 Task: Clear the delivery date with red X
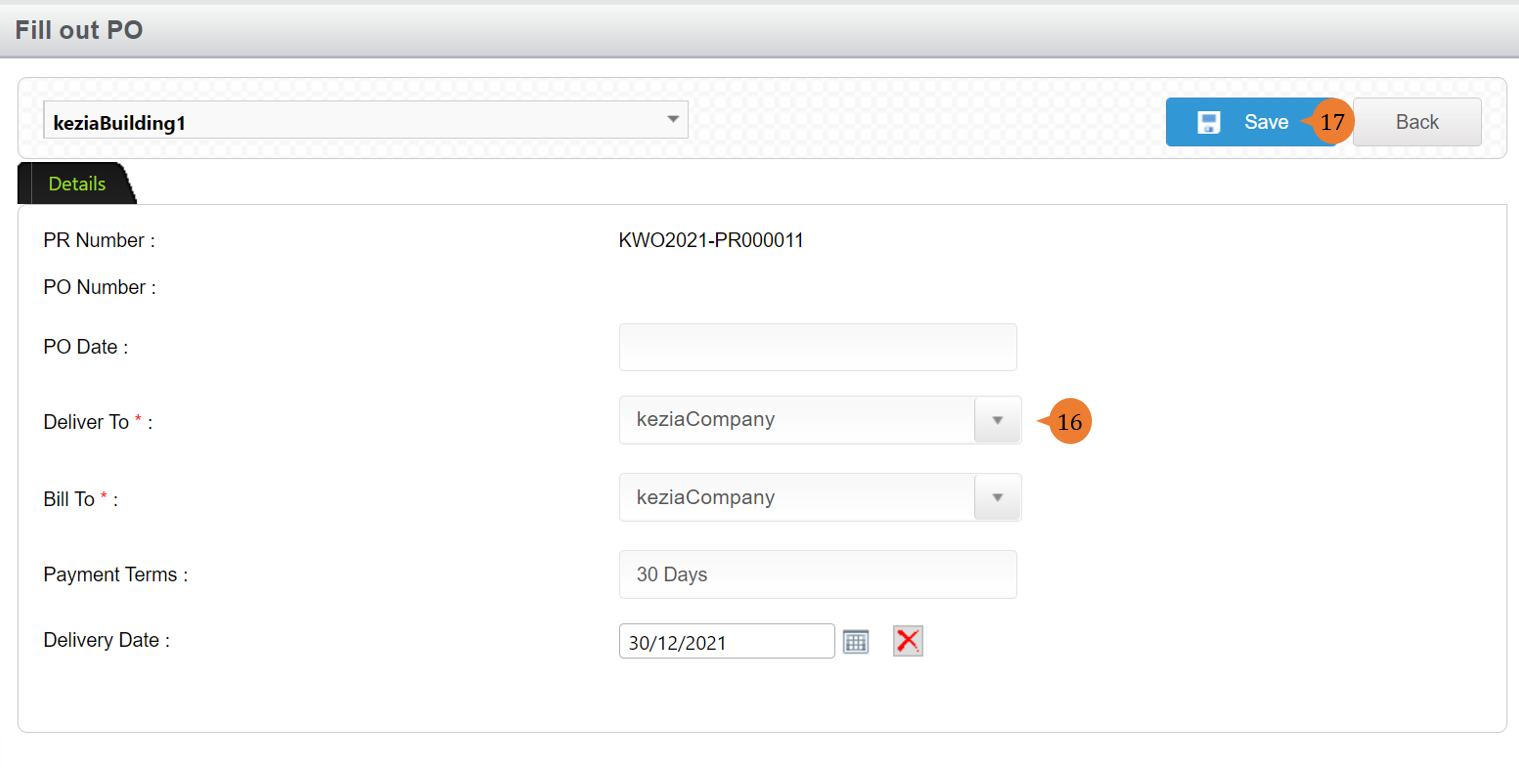click(908, 641)
